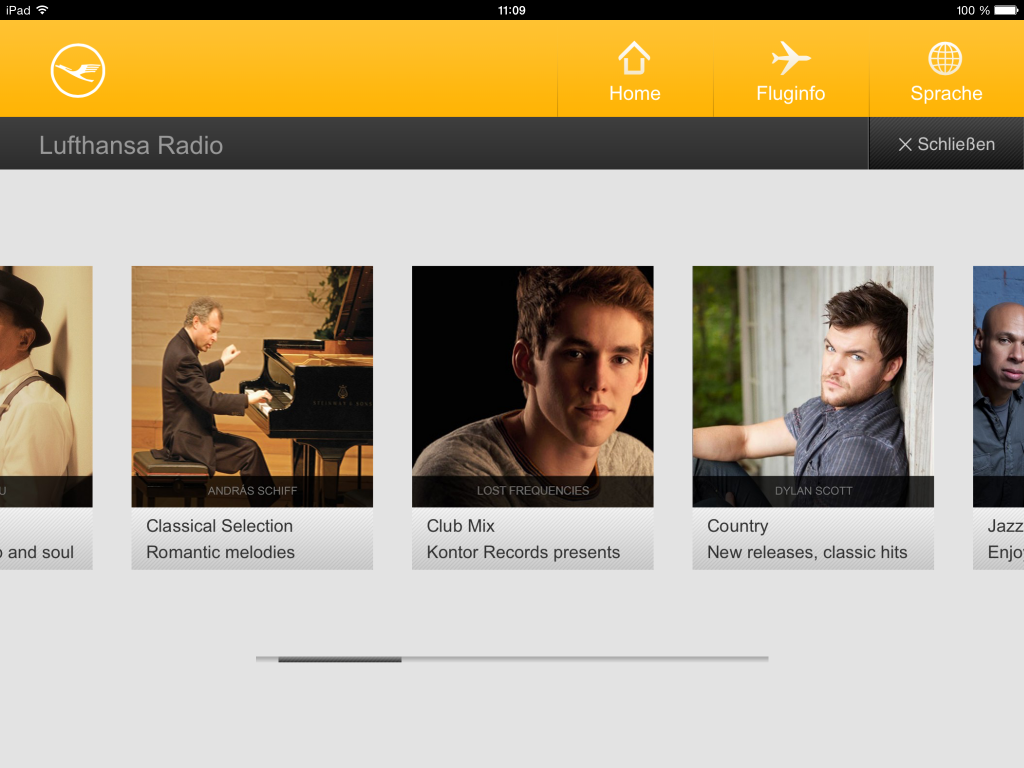The image size is (1024, 768).
Task: Open the Sprache language menu label
Action: coord(946,94)
